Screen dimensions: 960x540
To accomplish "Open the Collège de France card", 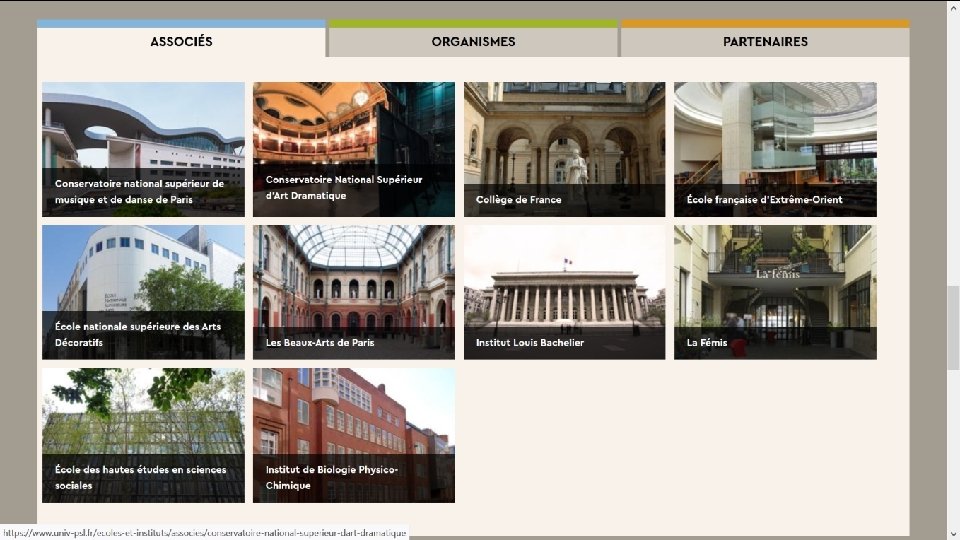I will click(x=564, y=149).
